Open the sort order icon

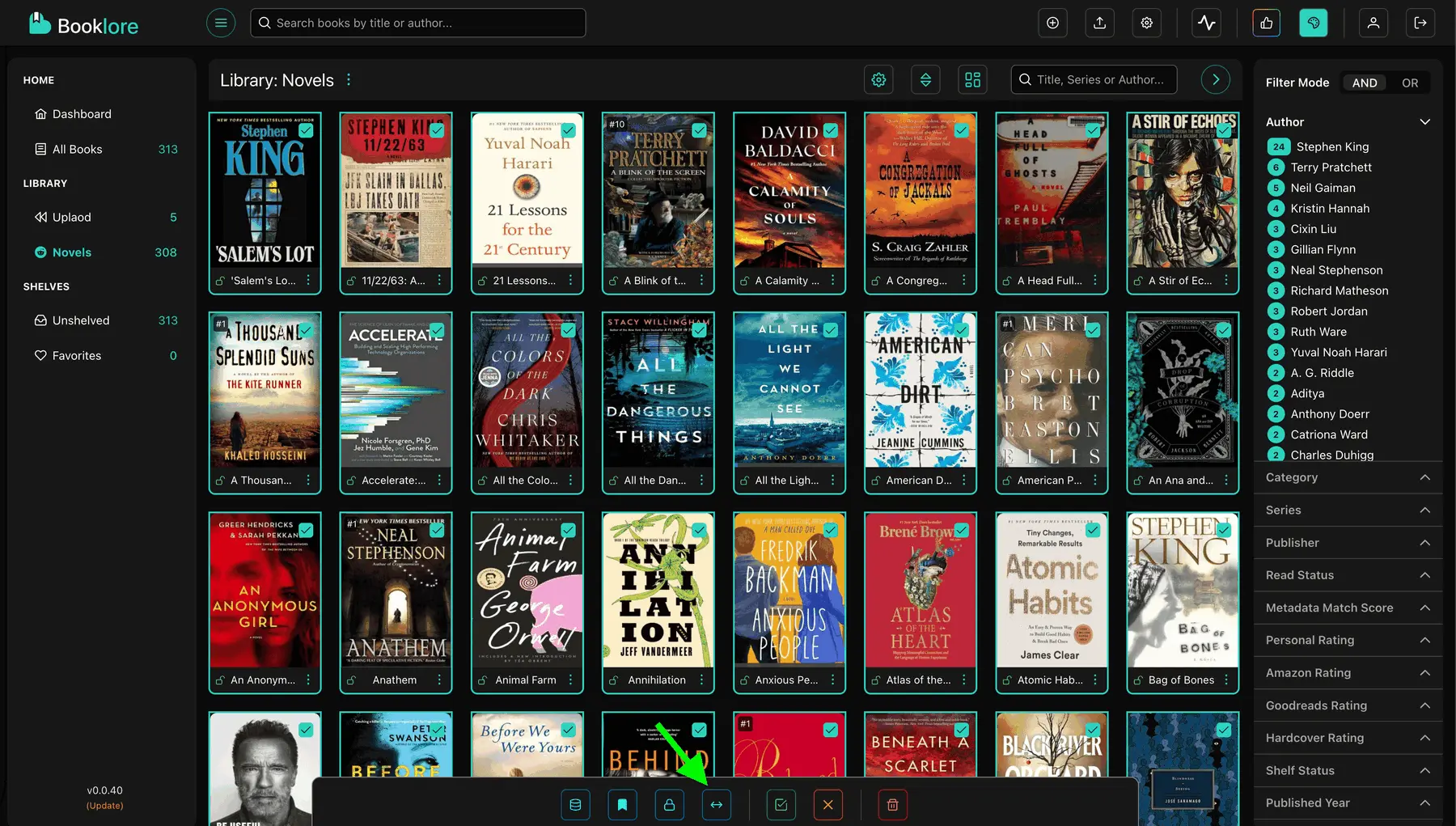click(x=926, y=79)
